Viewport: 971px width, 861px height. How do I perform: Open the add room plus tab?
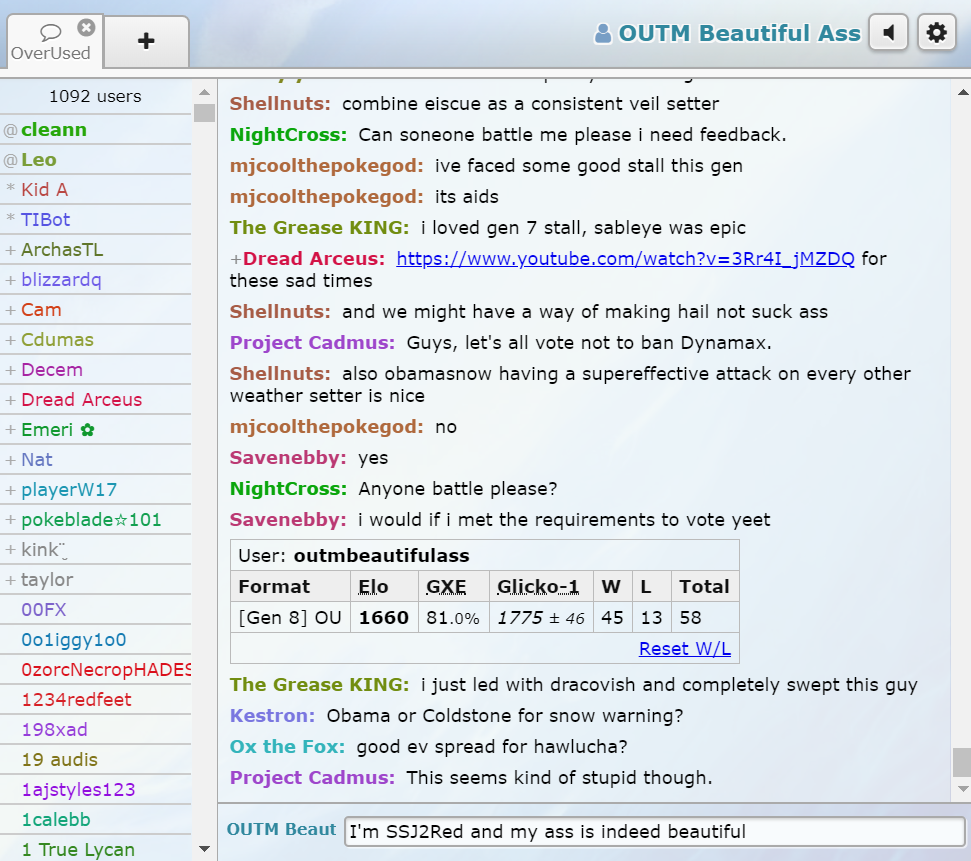coord(146,41)
